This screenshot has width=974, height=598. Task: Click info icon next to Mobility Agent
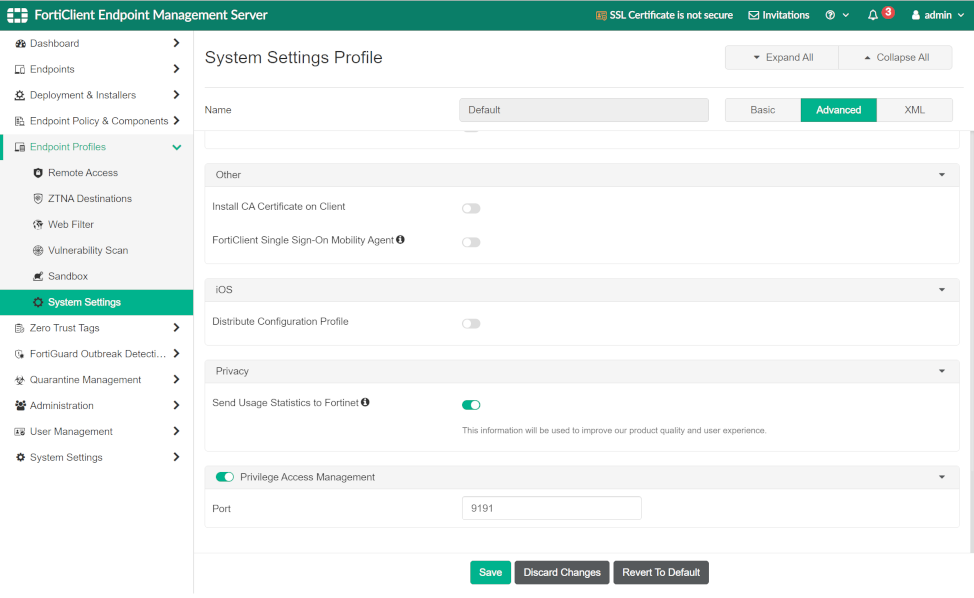400,240
